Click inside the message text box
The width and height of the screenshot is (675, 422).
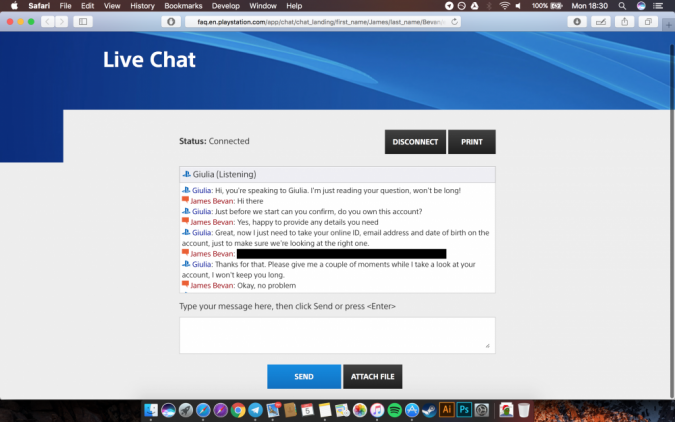tap(336, 335)
